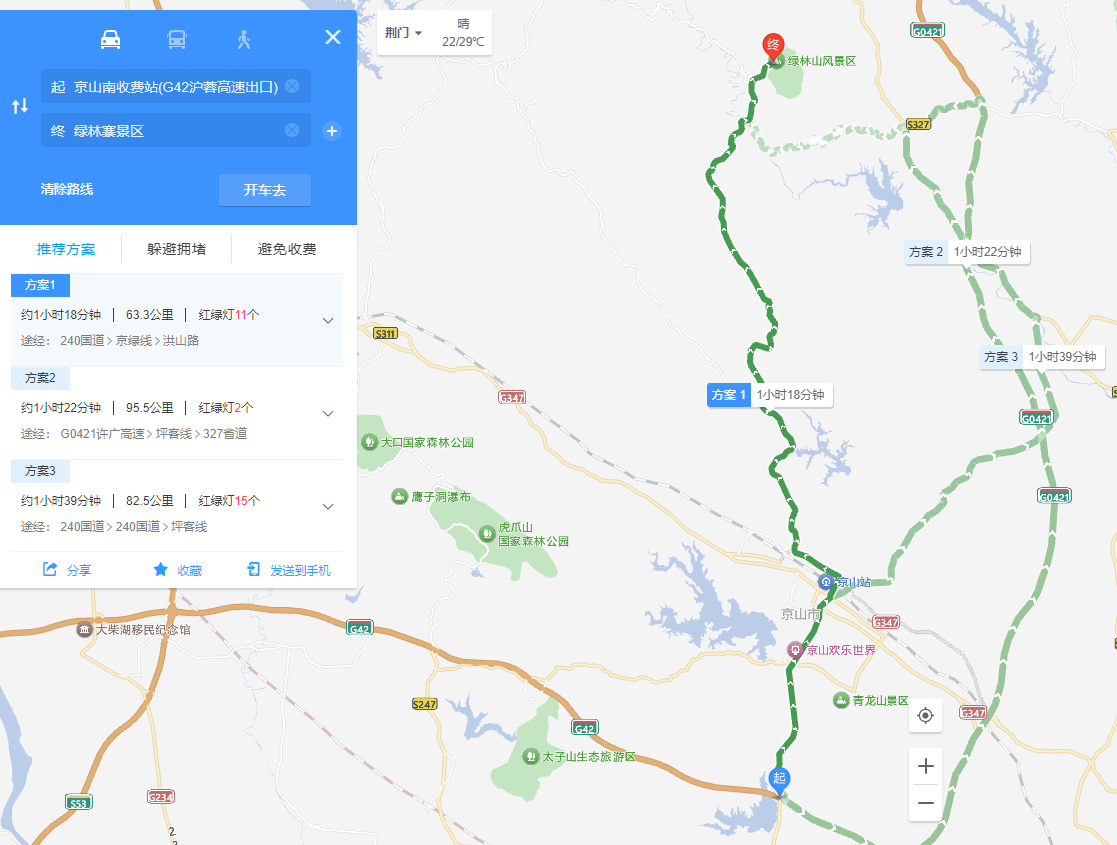Expand details for 方案1 route
The width and height of the screenshot is (1117, 845).
pos(328,321)
